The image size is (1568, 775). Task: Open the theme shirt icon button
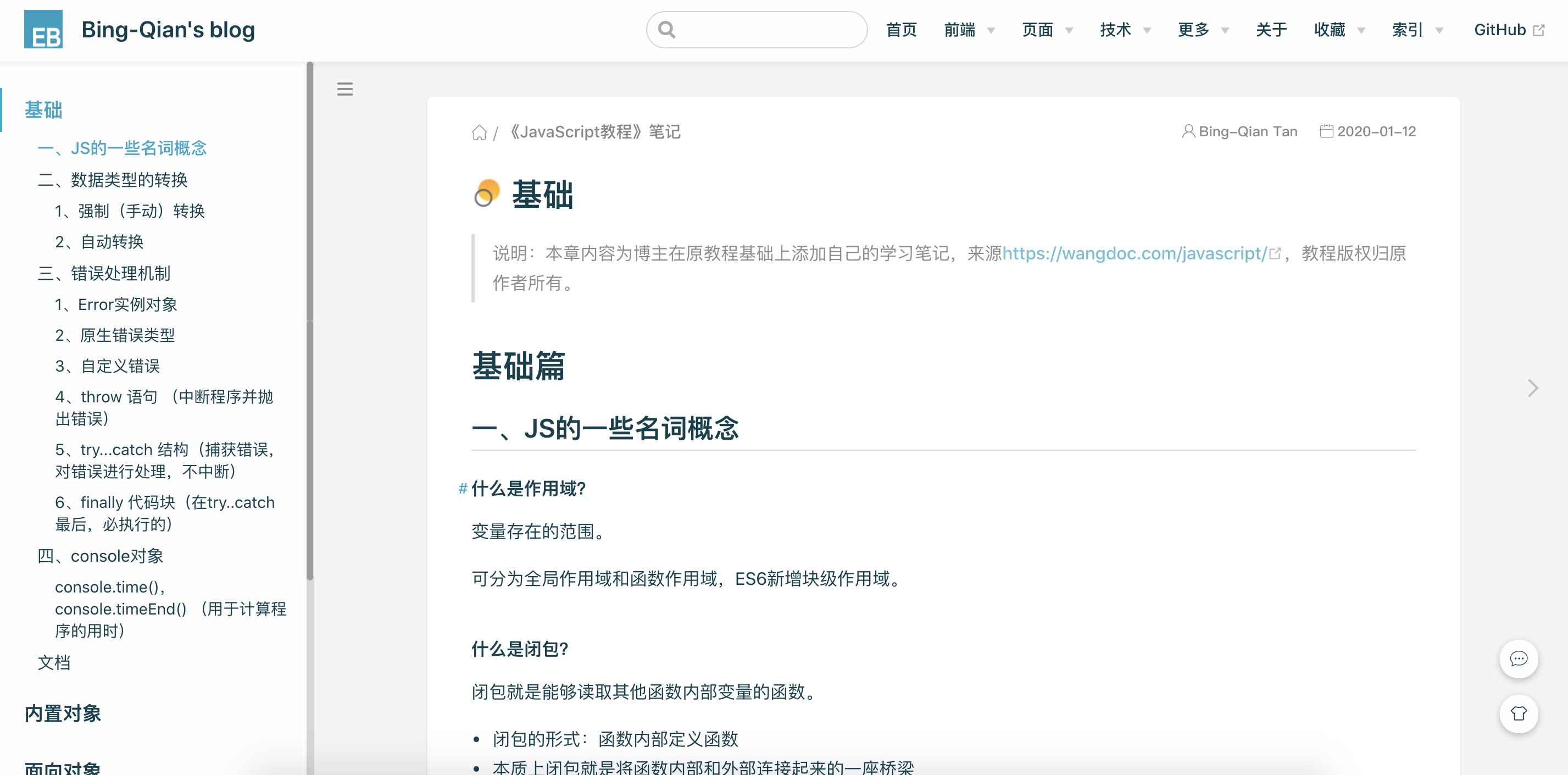click(1519, 713)
